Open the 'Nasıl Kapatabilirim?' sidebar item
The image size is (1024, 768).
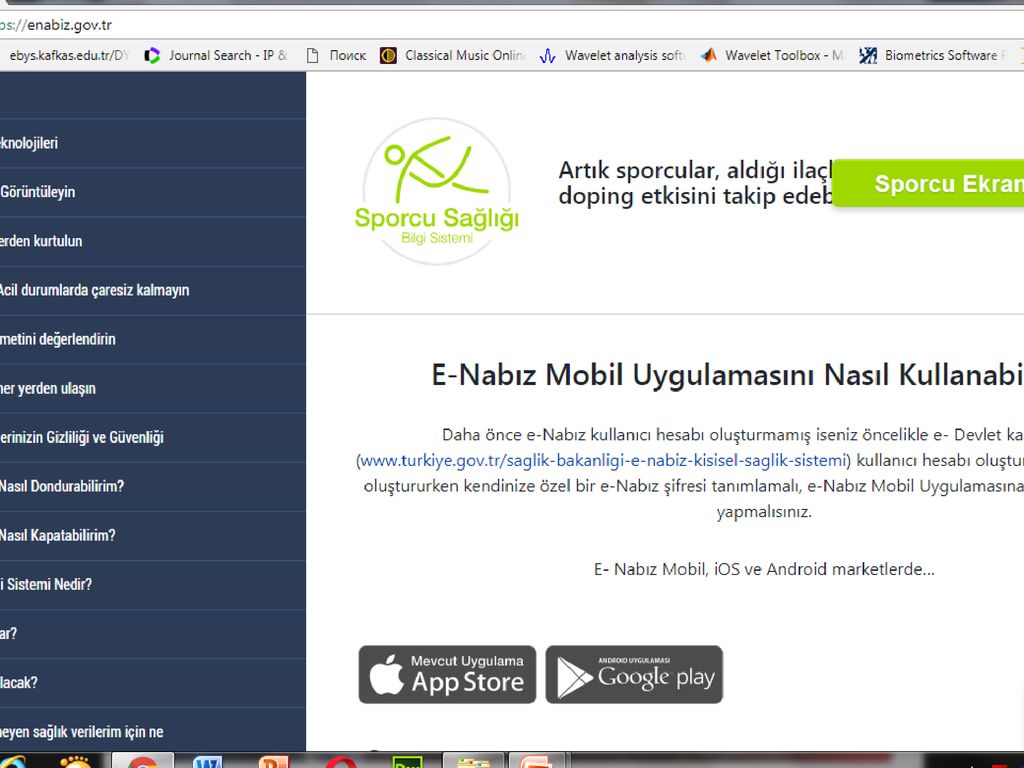(x=153, y=536)
